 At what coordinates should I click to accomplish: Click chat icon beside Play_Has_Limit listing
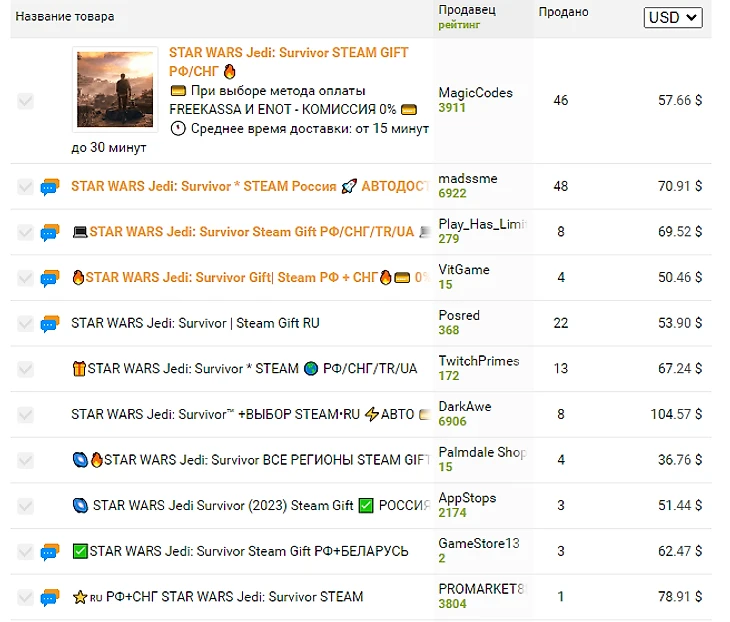tap(50, 233)
